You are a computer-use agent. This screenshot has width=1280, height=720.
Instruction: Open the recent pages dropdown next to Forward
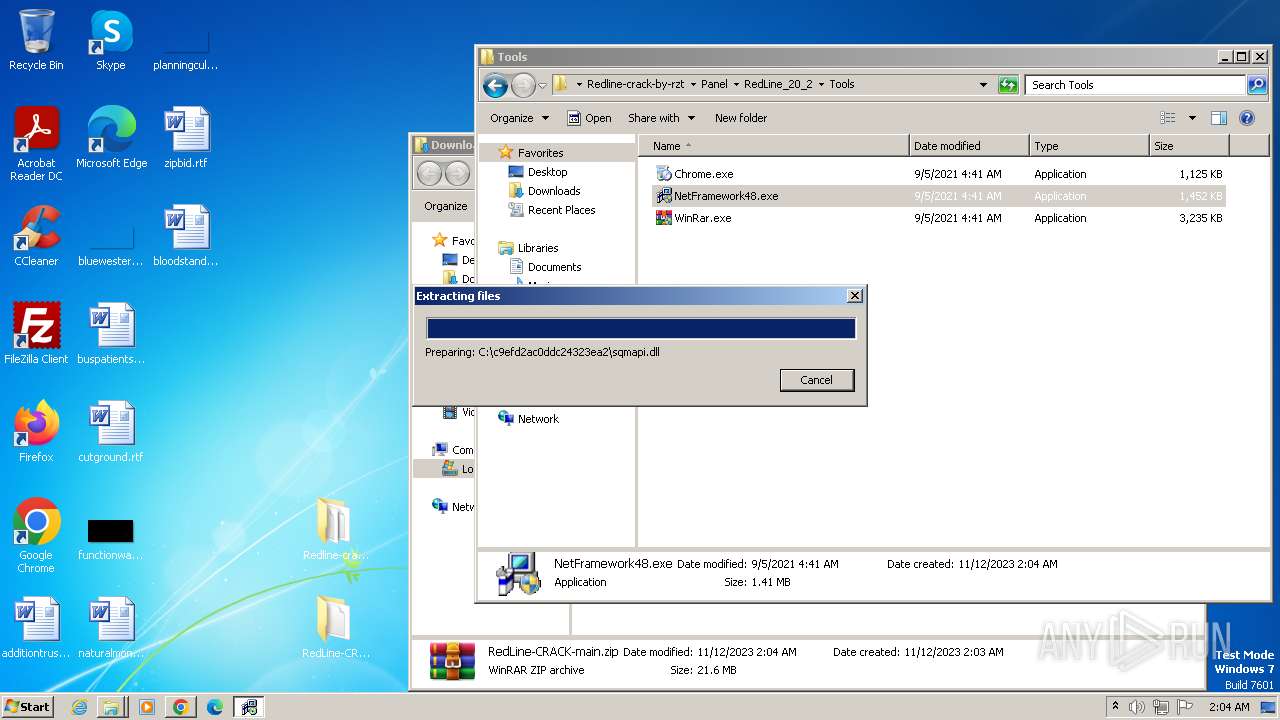click(x=543, y=86)
